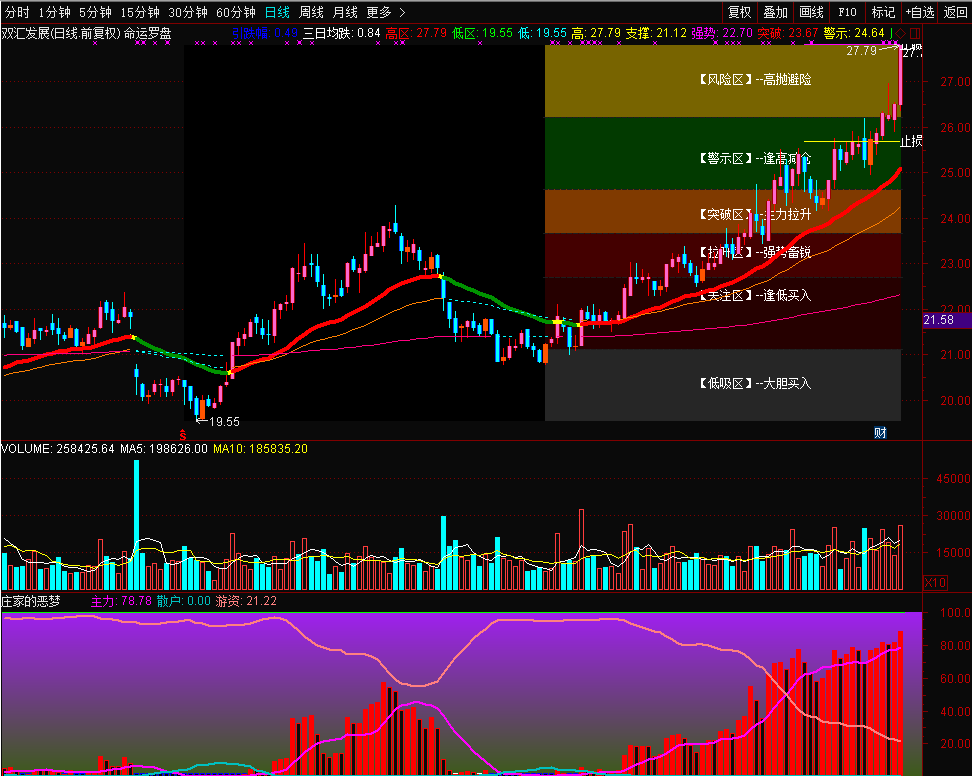
Task: Switch to the 分时 intraday view
Action: point(17,12)
